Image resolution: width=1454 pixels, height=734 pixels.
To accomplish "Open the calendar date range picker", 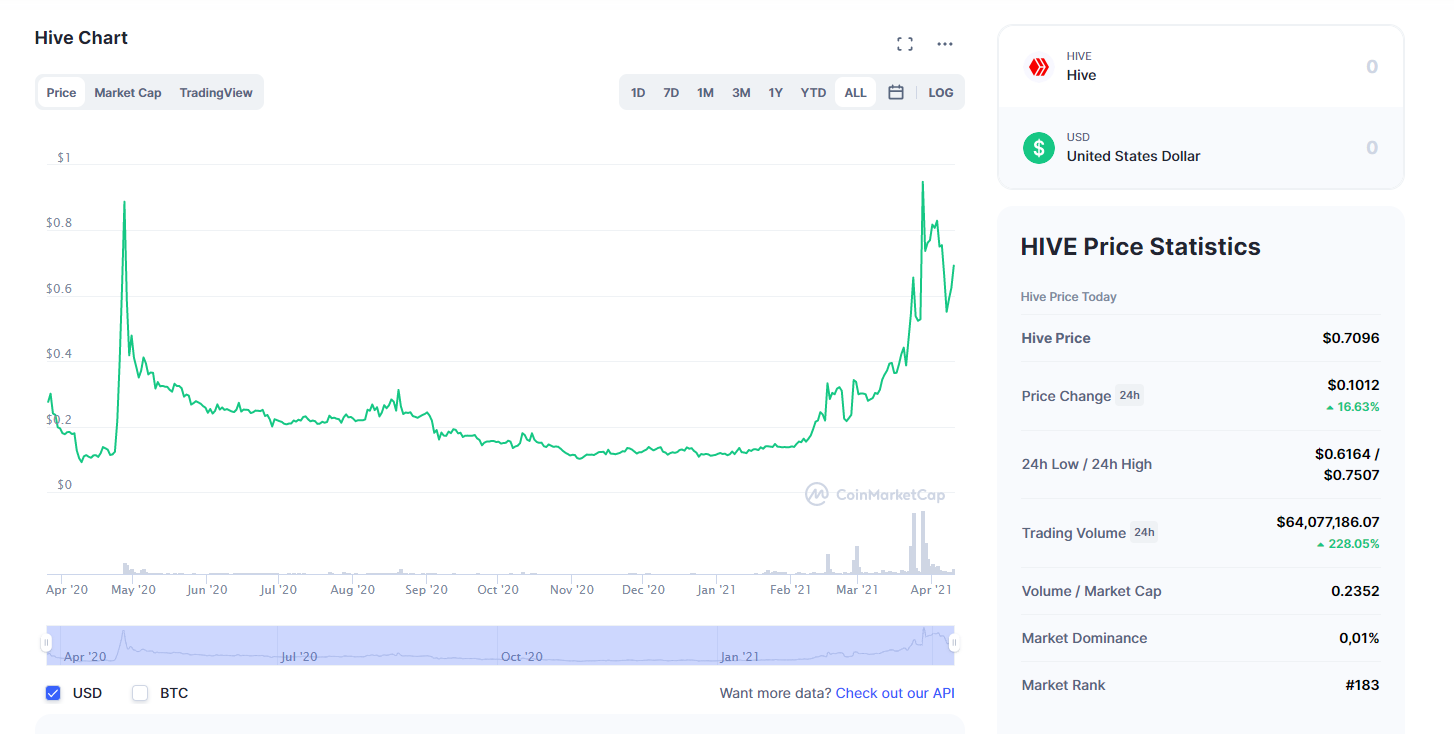I will tap(896, 92).
